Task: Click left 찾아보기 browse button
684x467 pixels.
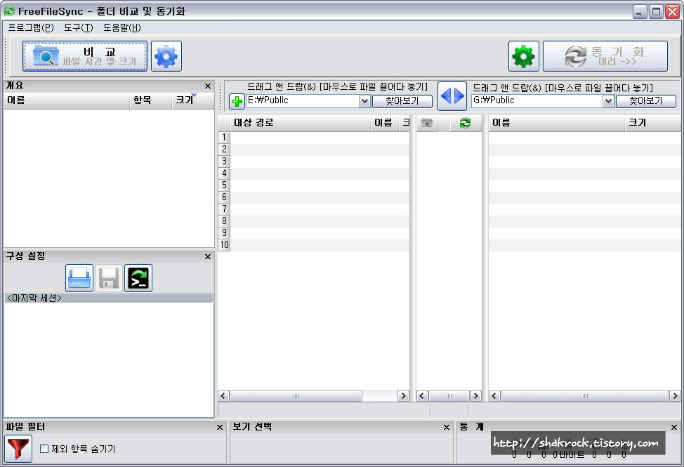Action: (x=402, y=101)
